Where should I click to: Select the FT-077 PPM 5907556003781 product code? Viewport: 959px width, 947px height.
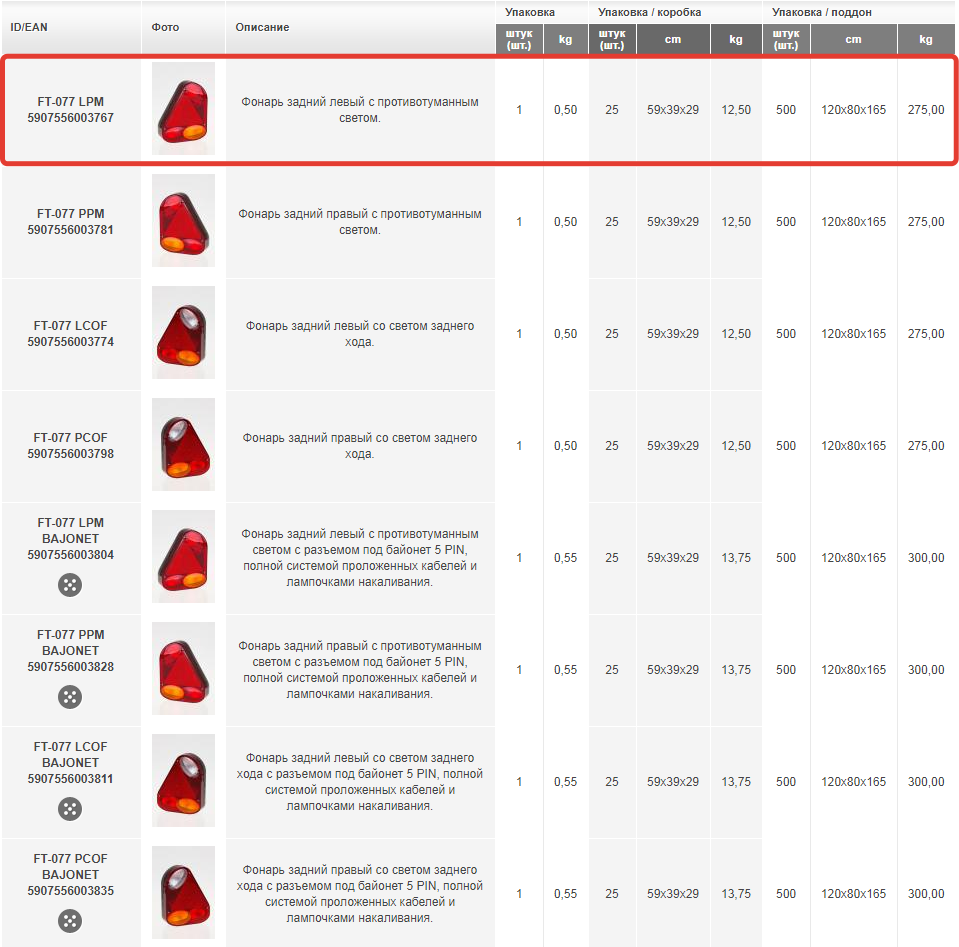(x=70, y=222)
